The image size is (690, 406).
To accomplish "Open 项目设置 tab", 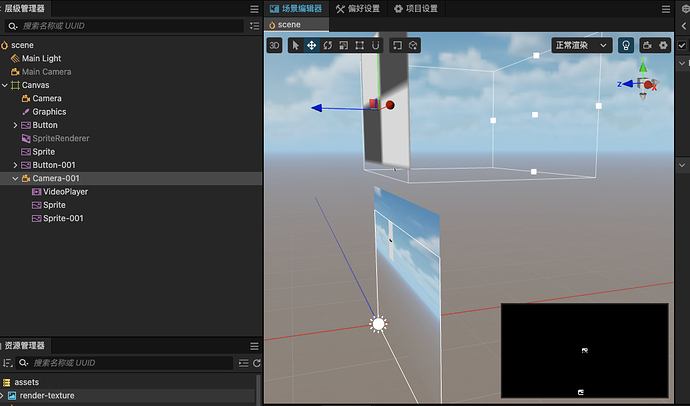I will coord(416,9).
